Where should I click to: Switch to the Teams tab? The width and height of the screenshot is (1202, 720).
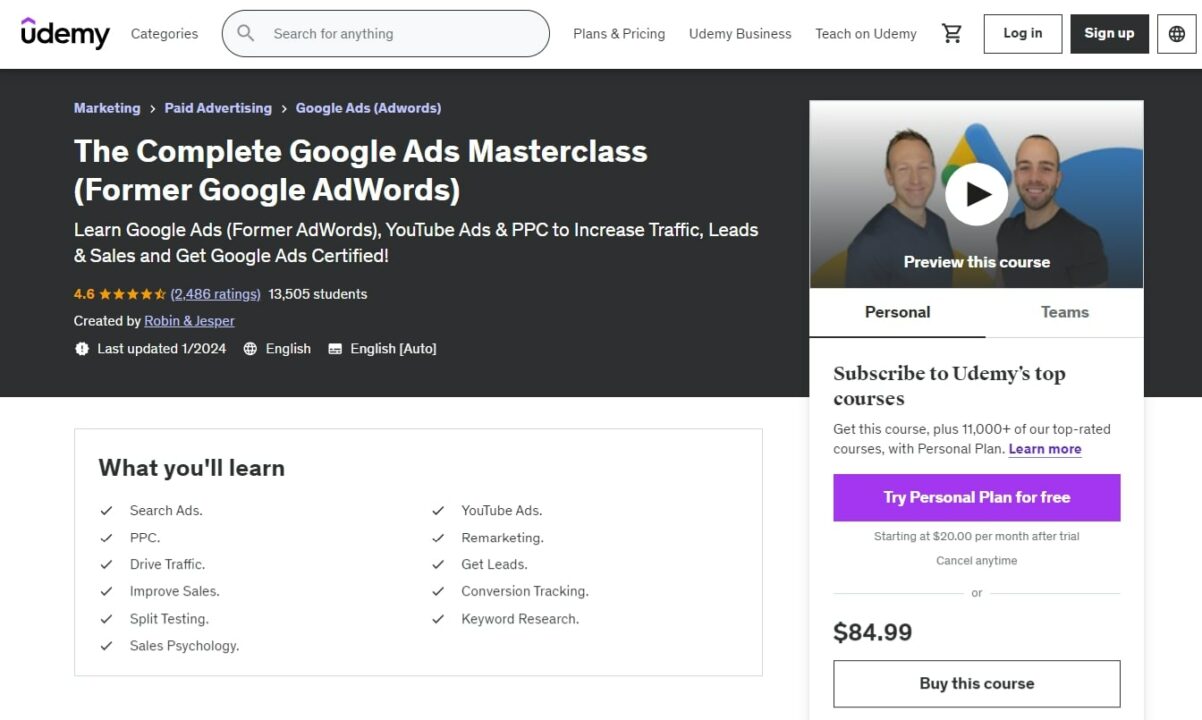tap(1064, 312)
